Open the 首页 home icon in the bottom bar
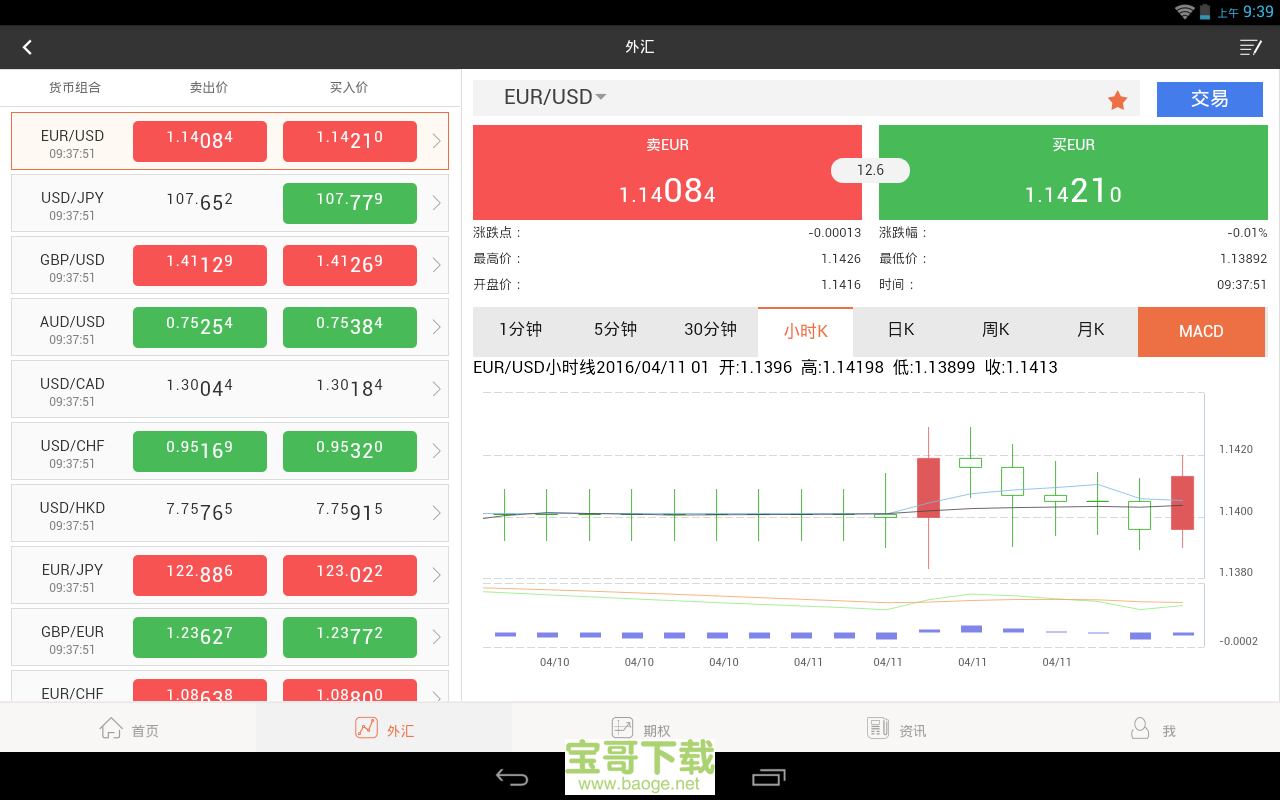 111,729
